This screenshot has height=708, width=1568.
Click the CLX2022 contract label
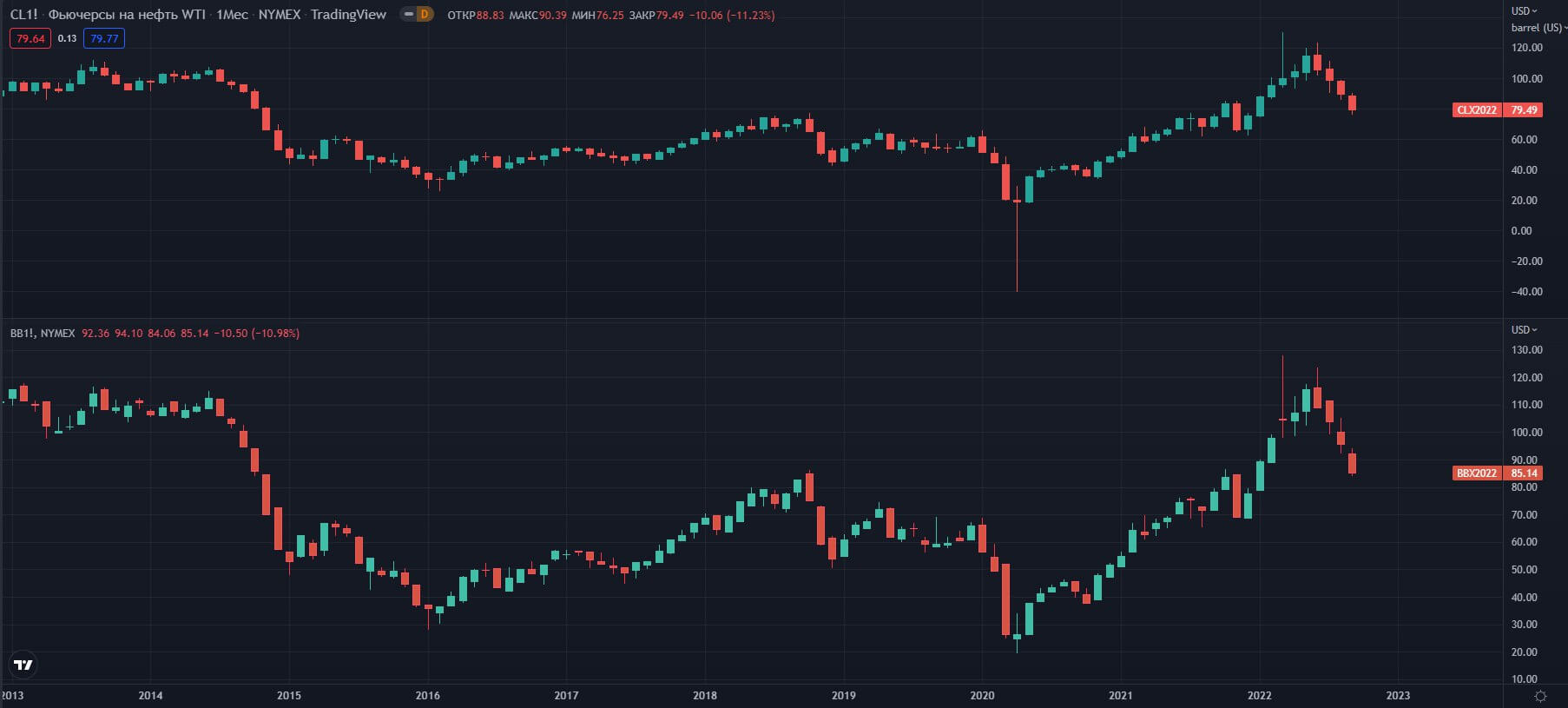(x=1477, y=109)
